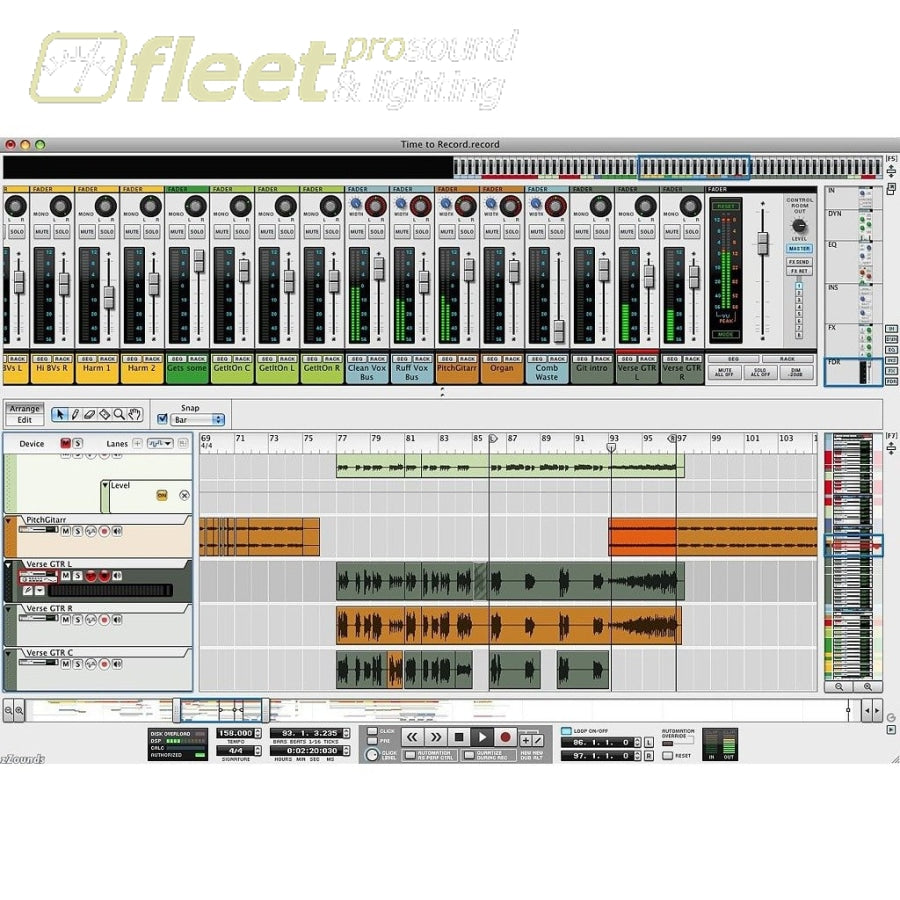Select the Pencil tool
Screen dimensions: 900x900
75,413
